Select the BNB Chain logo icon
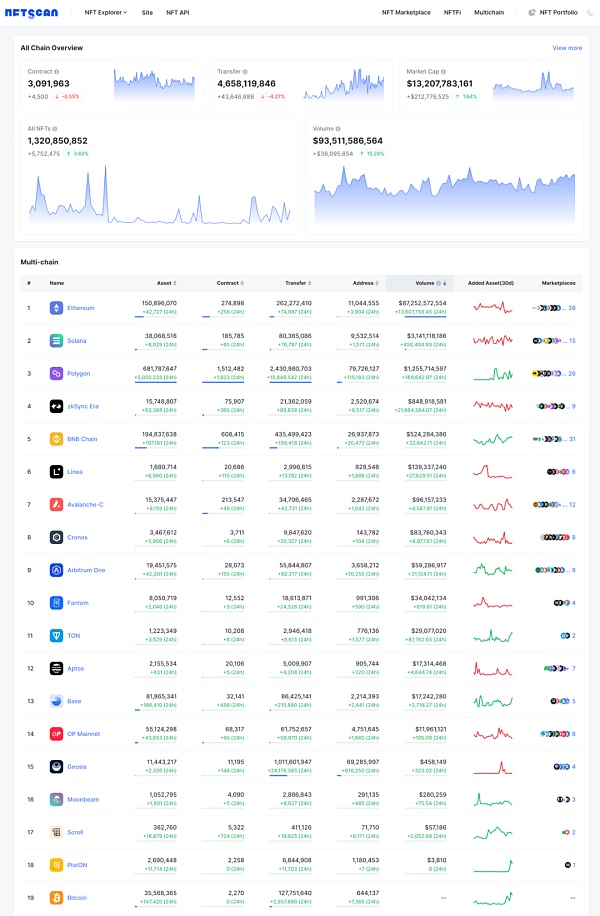This screenshot has width=600, height=916. click(56, 439)
